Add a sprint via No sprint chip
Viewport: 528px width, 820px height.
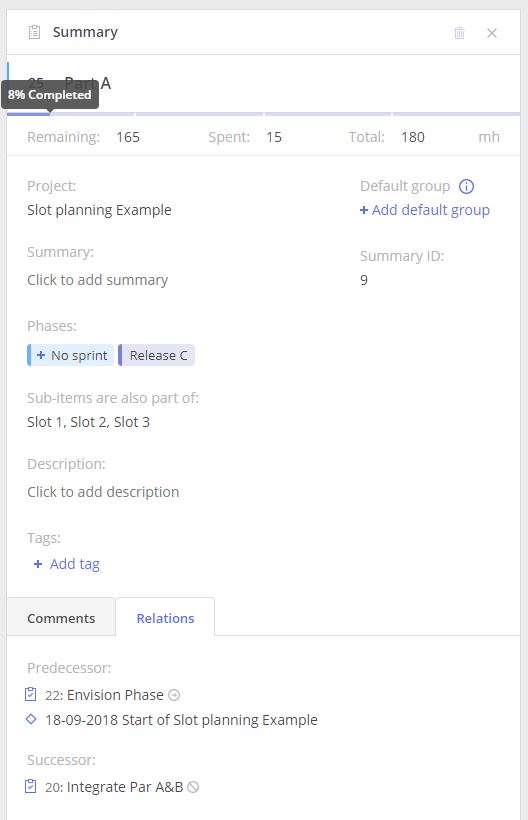coord(71,355)
